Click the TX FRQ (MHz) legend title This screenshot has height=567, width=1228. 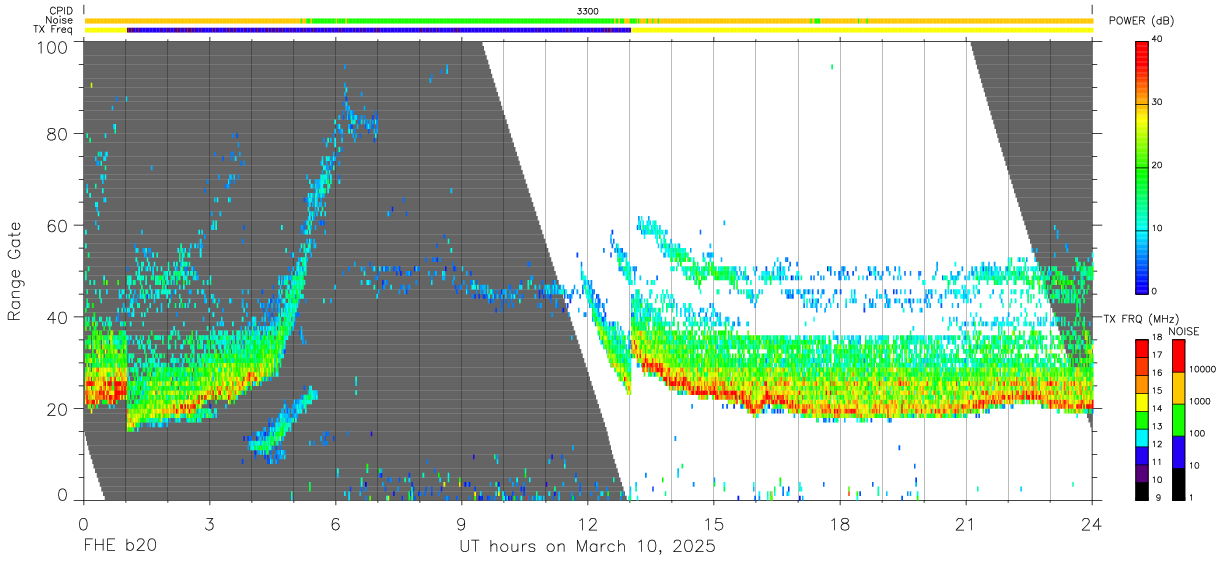click(x=1140, y=319)
